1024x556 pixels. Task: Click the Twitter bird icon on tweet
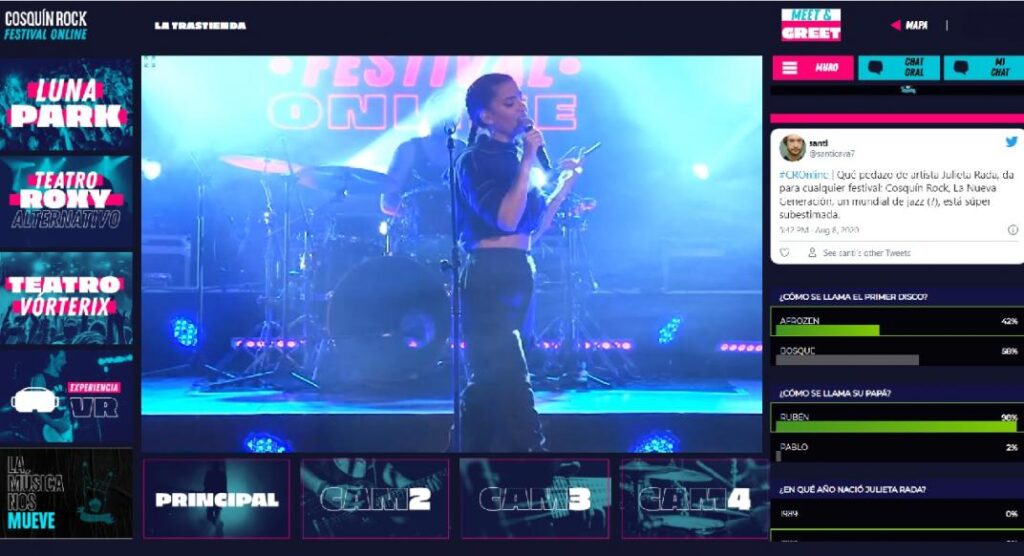click(x=1011, y=142)
